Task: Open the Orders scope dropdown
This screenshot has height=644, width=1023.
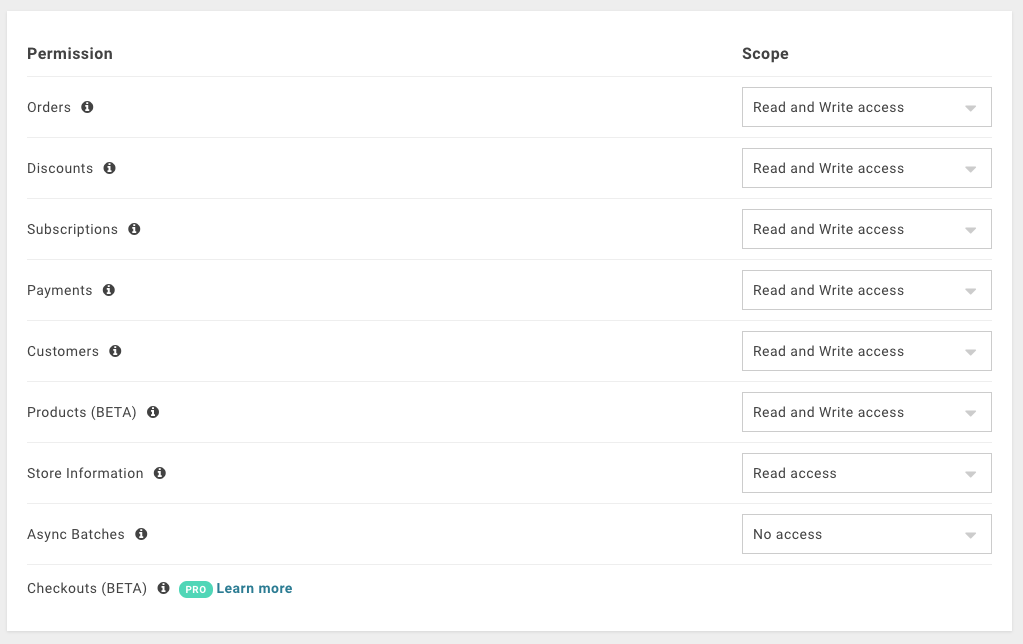Action: point(866,107)
